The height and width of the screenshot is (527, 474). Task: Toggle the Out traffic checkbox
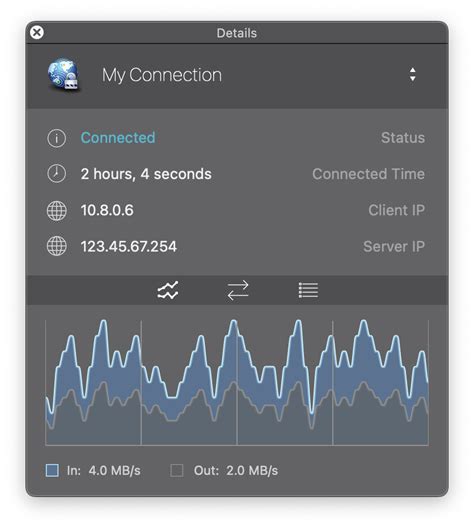[x=177, y=471]
